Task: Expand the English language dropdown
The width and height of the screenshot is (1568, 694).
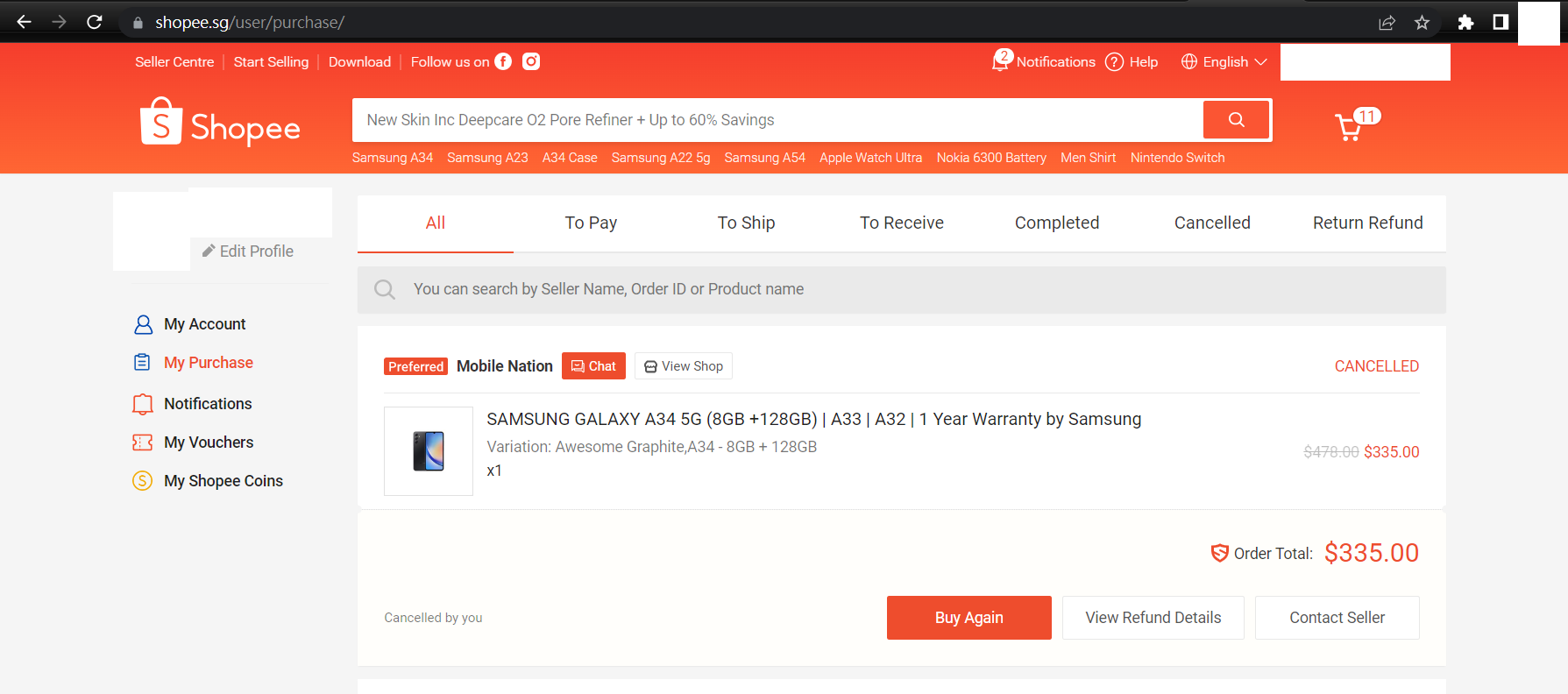Action: click(x=1224, y=61)
